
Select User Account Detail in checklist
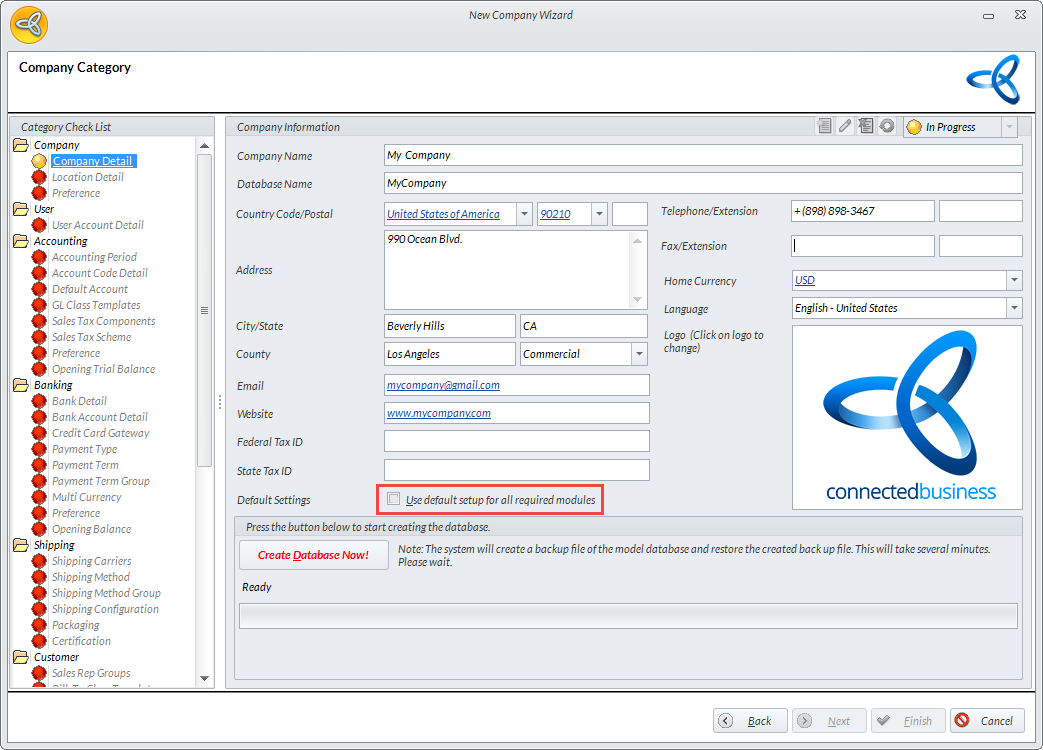pyautogui.click(x=97, y=225)
